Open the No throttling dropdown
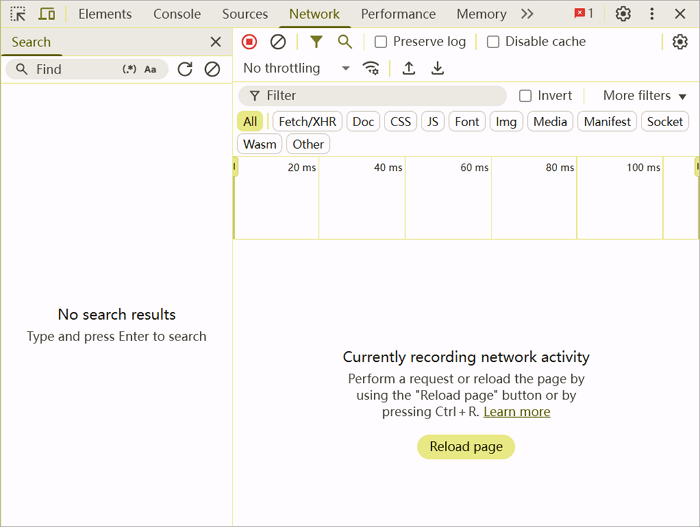 (296, 68)
